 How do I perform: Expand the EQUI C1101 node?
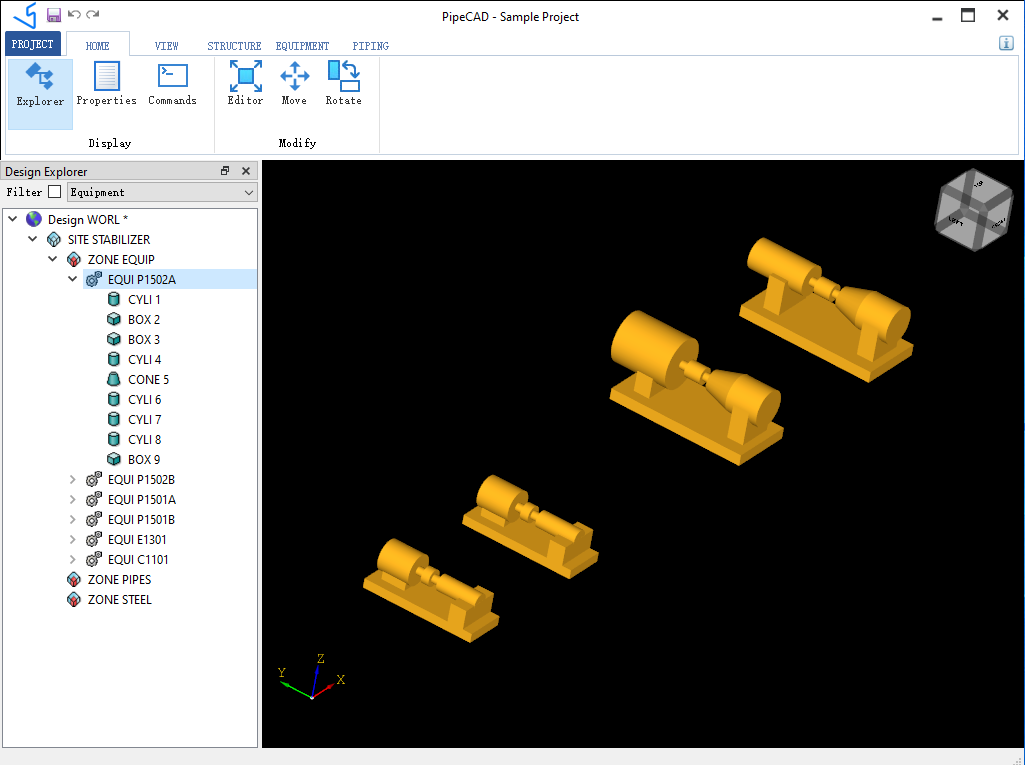(x=73, y=560)
